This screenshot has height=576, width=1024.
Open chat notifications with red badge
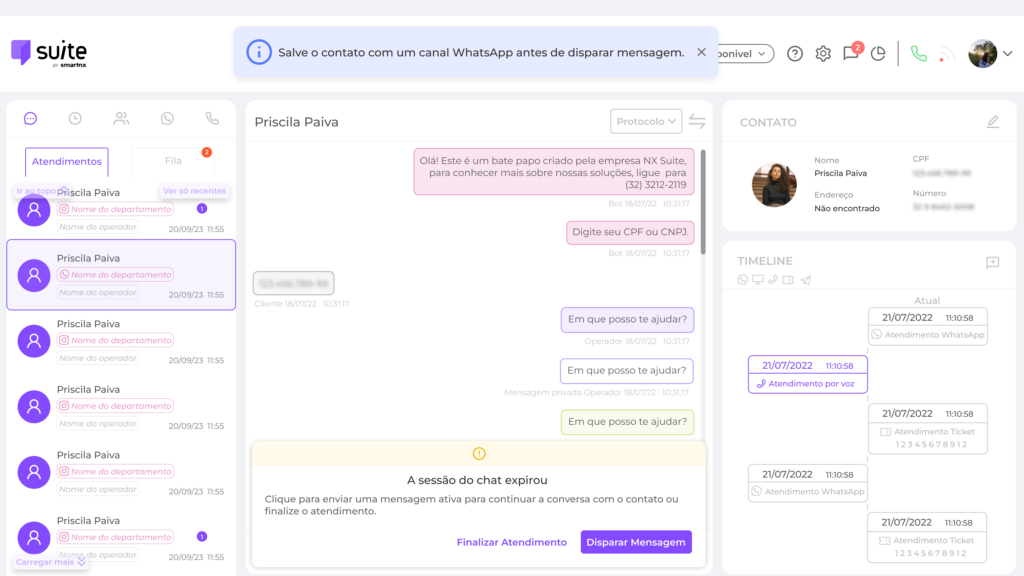click(x=851, y=53)
